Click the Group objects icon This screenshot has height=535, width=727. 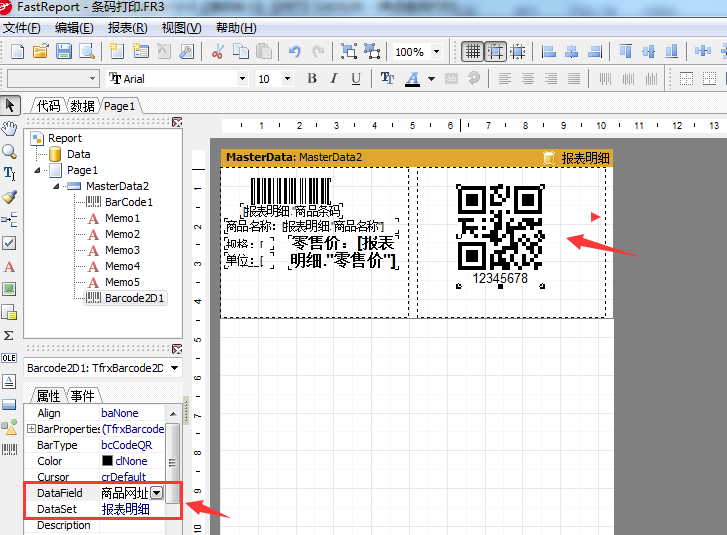click(349, 51)
